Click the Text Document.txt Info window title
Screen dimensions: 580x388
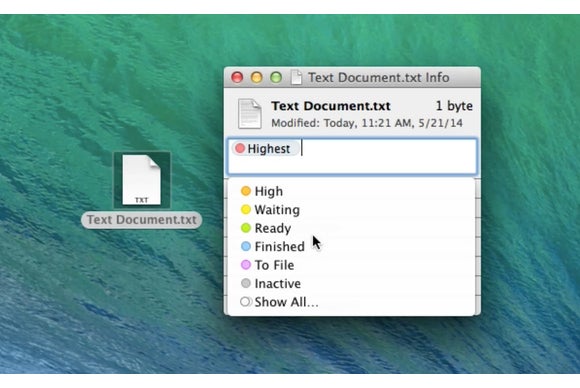pyautogui.click(x=379, y=78)
